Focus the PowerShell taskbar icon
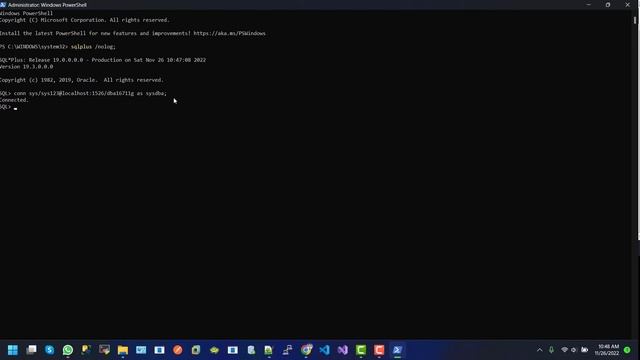 398,350
